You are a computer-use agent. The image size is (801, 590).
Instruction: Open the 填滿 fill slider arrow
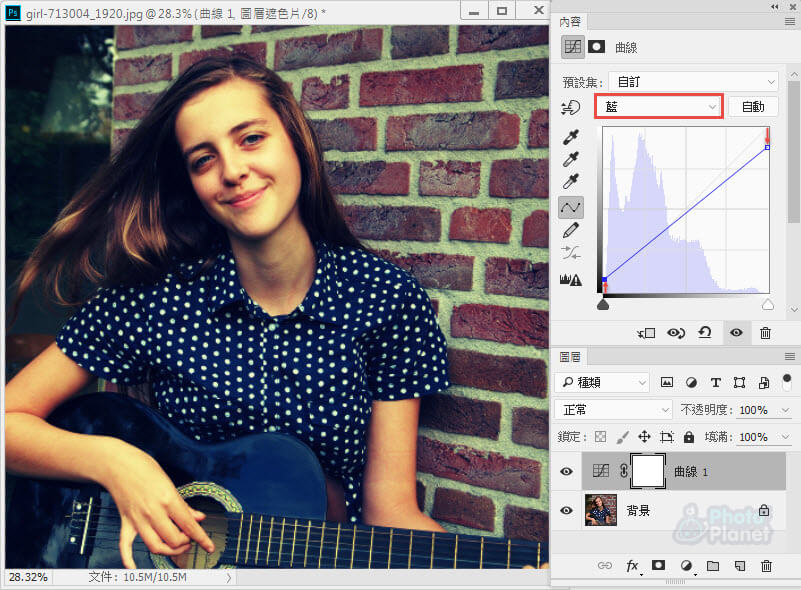pos(785,437)
